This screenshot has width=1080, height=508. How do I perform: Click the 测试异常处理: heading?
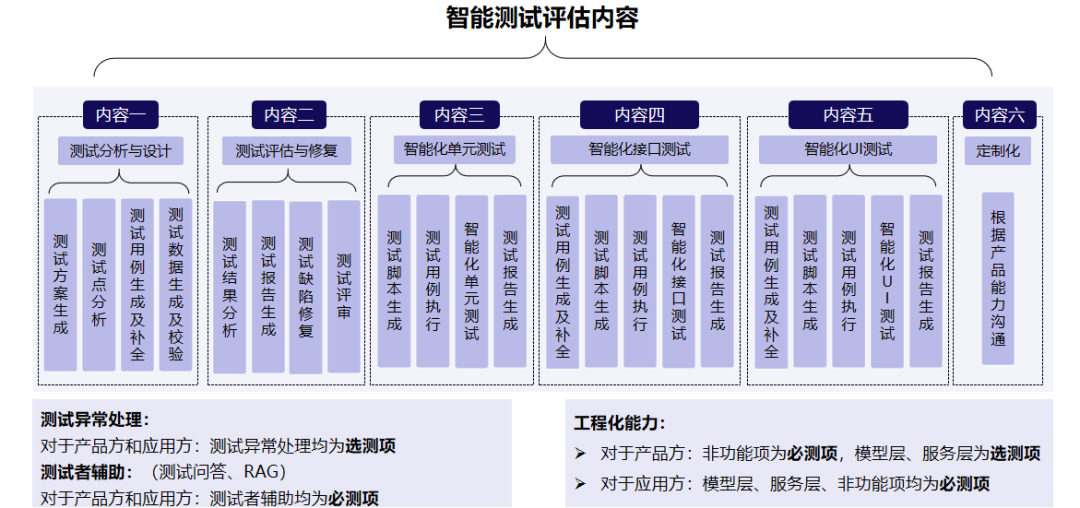[94, 420]
